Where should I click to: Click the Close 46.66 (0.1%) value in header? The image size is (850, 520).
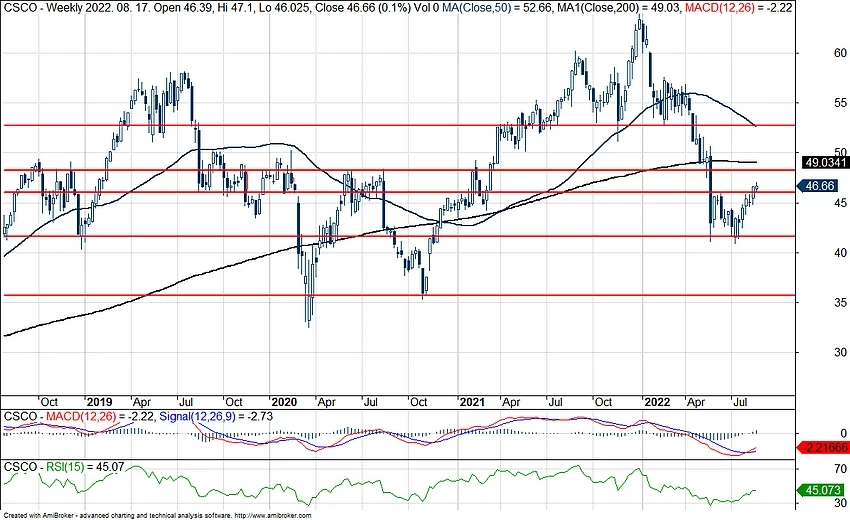click(363, 8)
